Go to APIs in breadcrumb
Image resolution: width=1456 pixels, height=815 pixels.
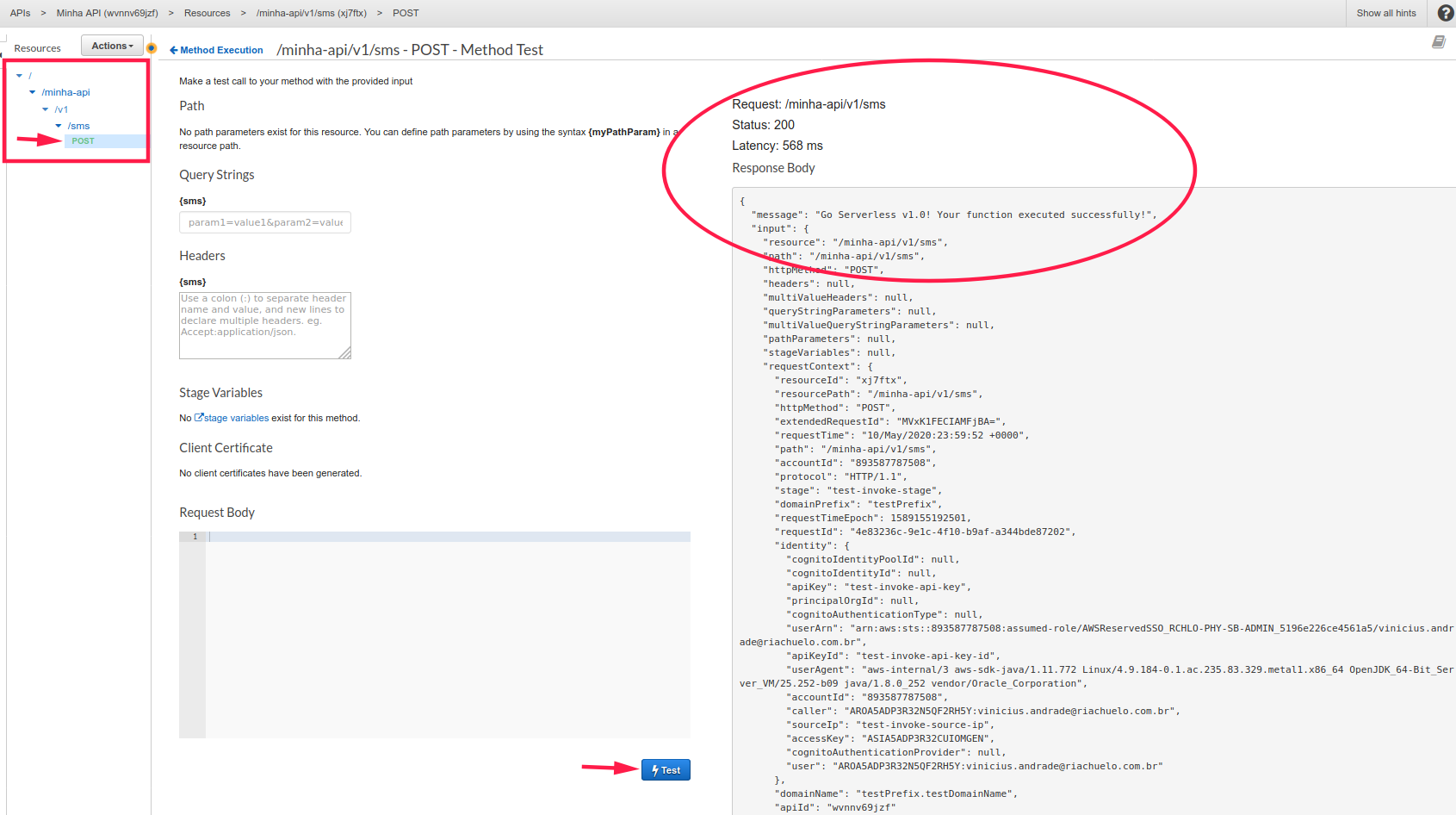[x=20, y=13]
